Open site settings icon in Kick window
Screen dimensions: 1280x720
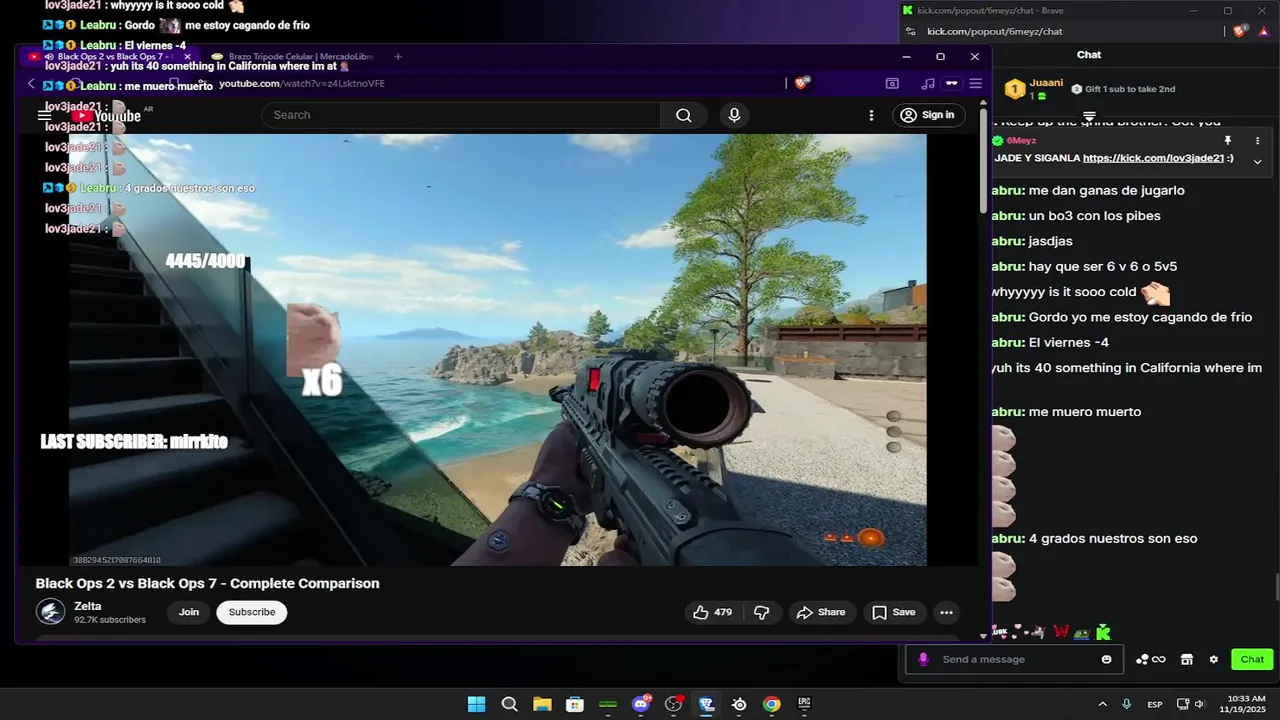pos(909,31)
